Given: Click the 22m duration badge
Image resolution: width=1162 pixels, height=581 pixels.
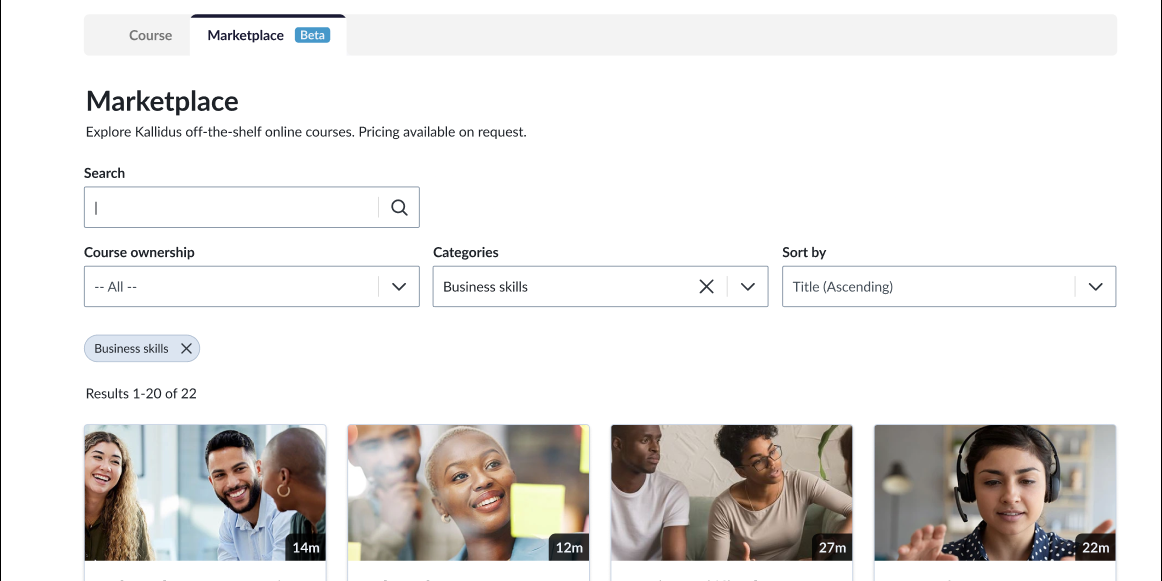Looking at the screenshot, I should (1095, 548).
